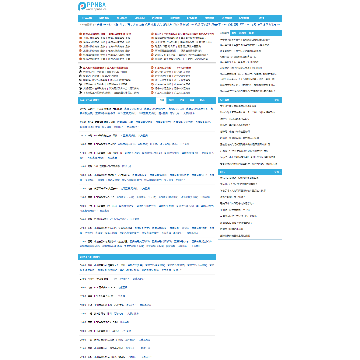
Task: Click the orange bullet of the last top-left list item
Action: coord(80,59)
